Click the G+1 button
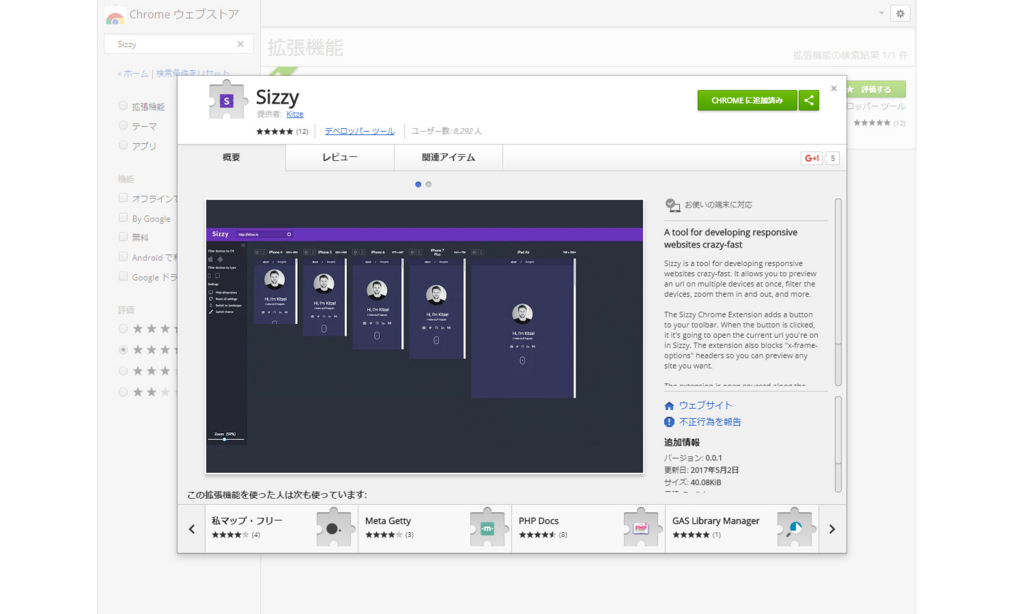The width and height of the screenshot is (1024, 614). click(812, 158)
